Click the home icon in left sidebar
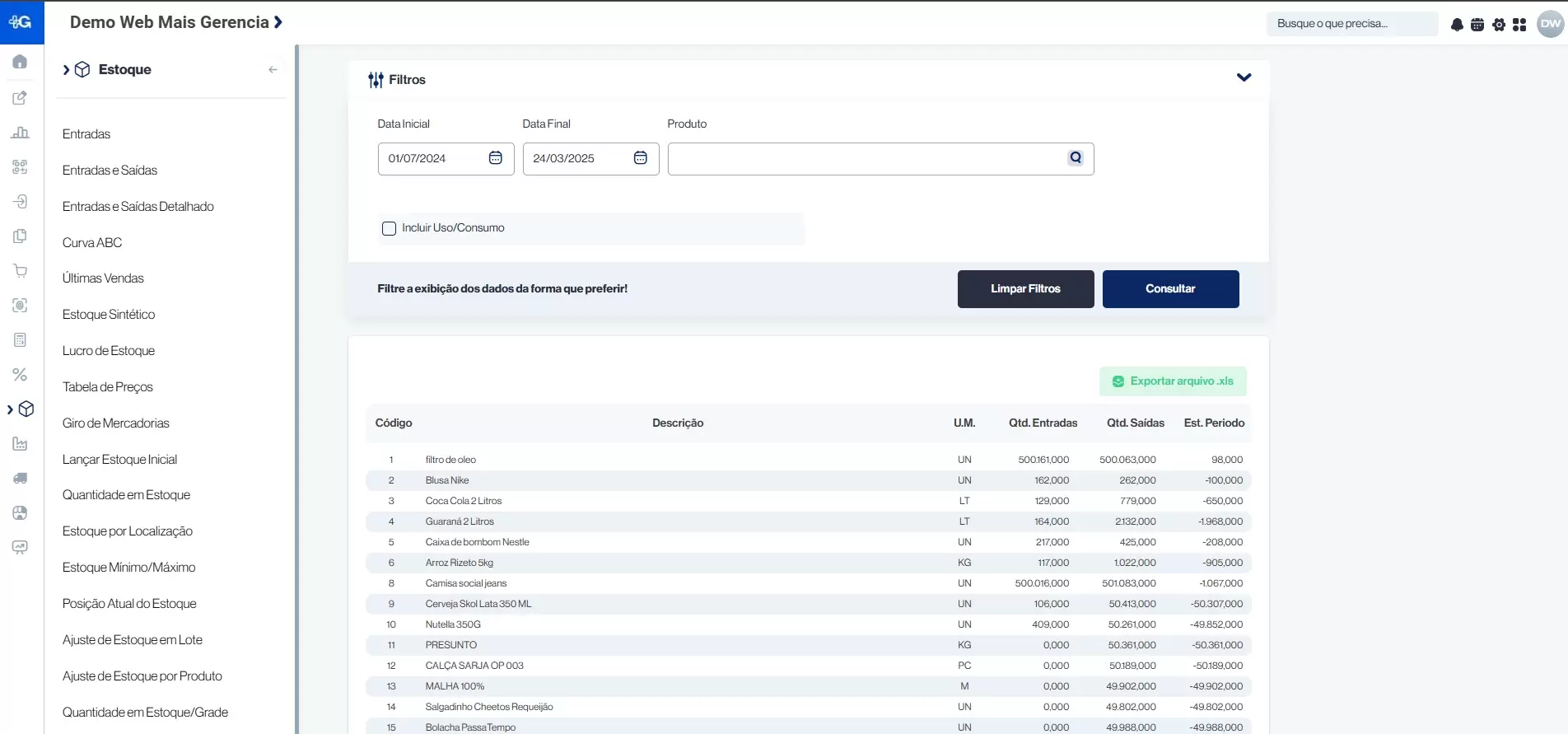1568x734 pixels. (21, 62)
